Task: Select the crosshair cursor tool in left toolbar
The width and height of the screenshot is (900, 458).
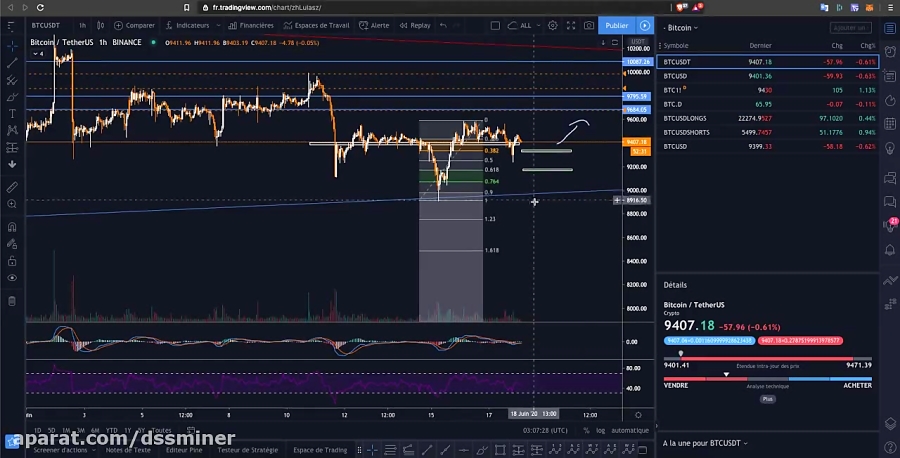Action: coord(12,46)
